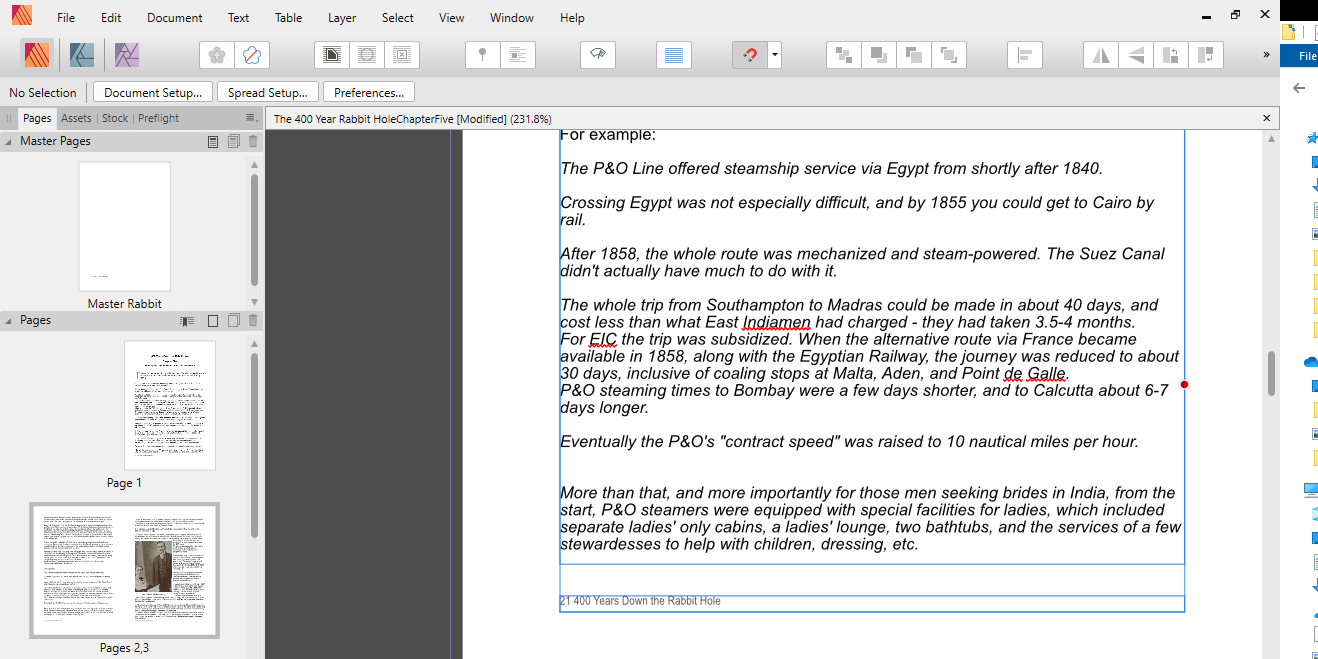Image resolution: width=1318 pixels, height=659 pixels.
Task: Switch to the Pages panel tab
Action: pyautogui.click(x=37, y=118)
